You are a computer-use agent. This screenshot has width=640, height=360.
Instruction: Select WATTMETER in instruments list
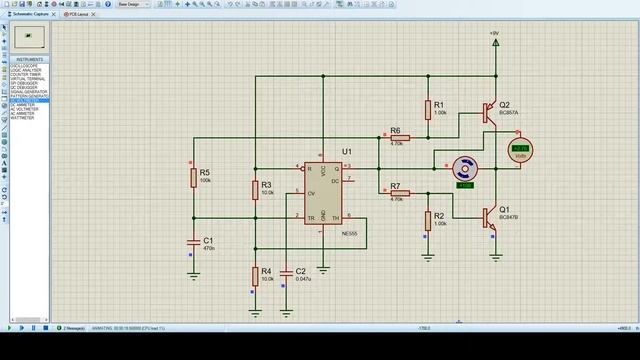[x=22, y=118]
